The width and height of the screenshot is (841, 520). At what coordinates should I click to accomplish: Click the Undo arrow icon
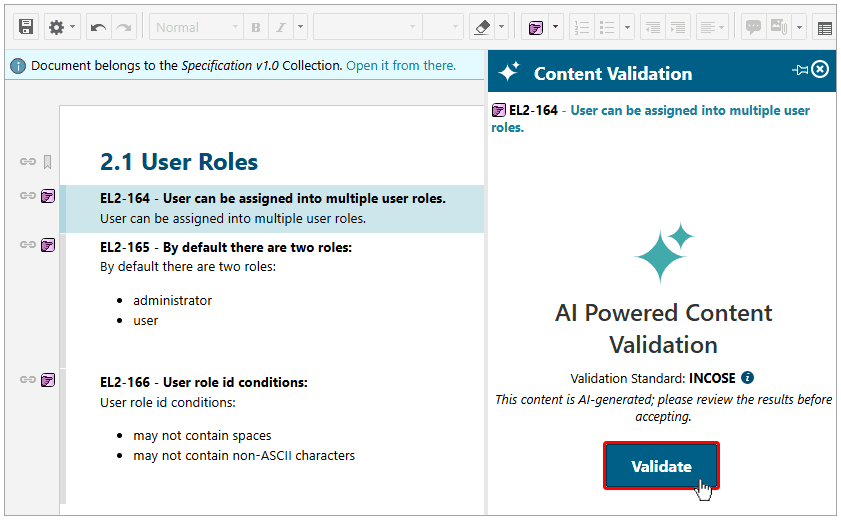98,27
